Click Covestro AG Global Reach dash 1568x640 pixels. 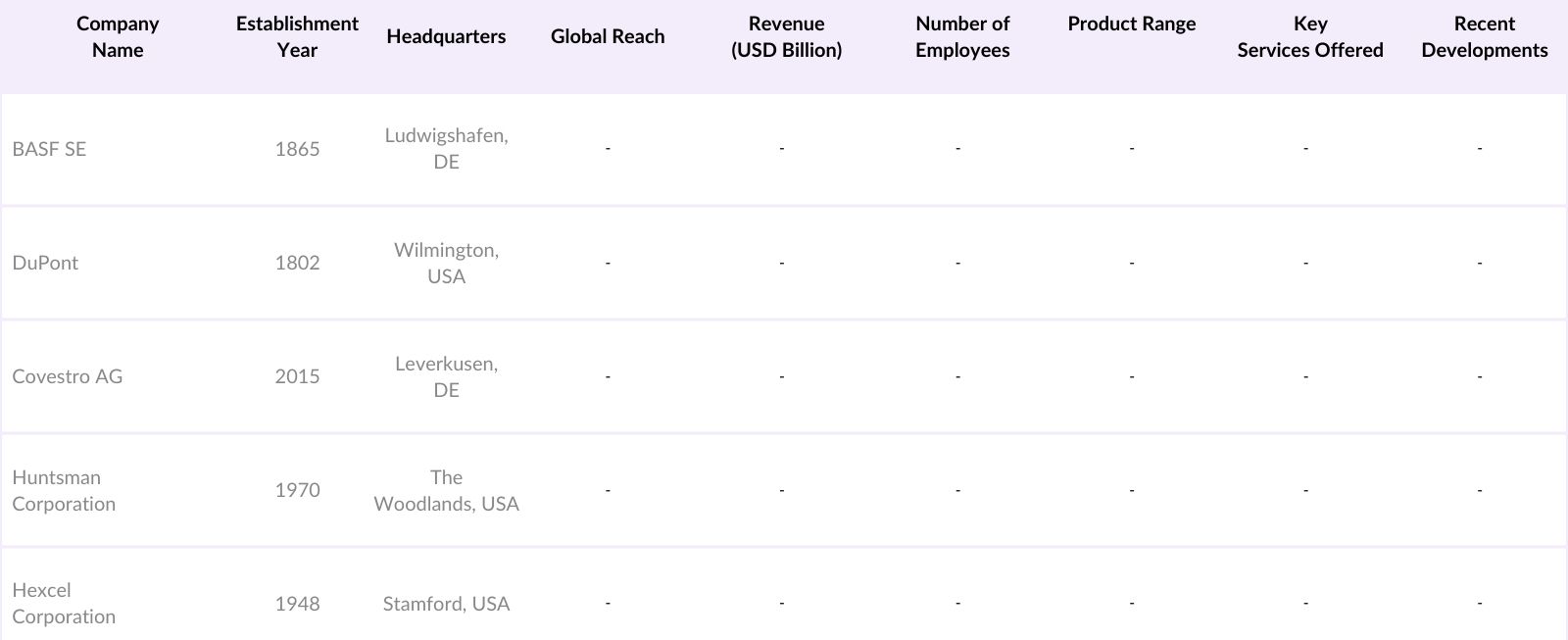point(608,376)
